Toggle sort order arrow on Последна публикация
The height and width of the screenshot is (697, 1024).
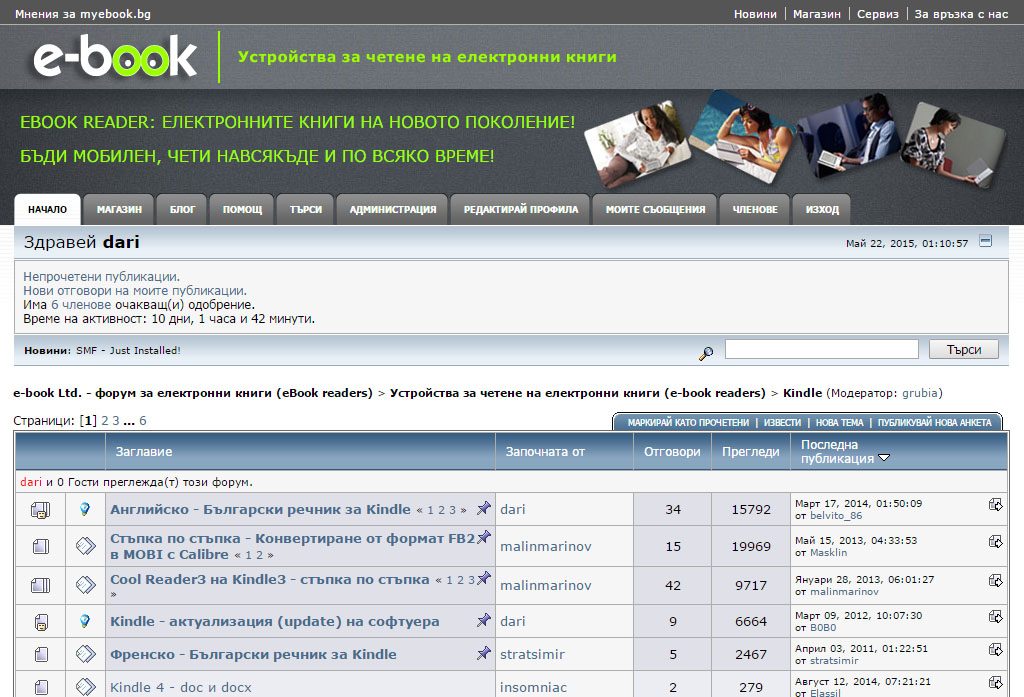pos(884,459)
